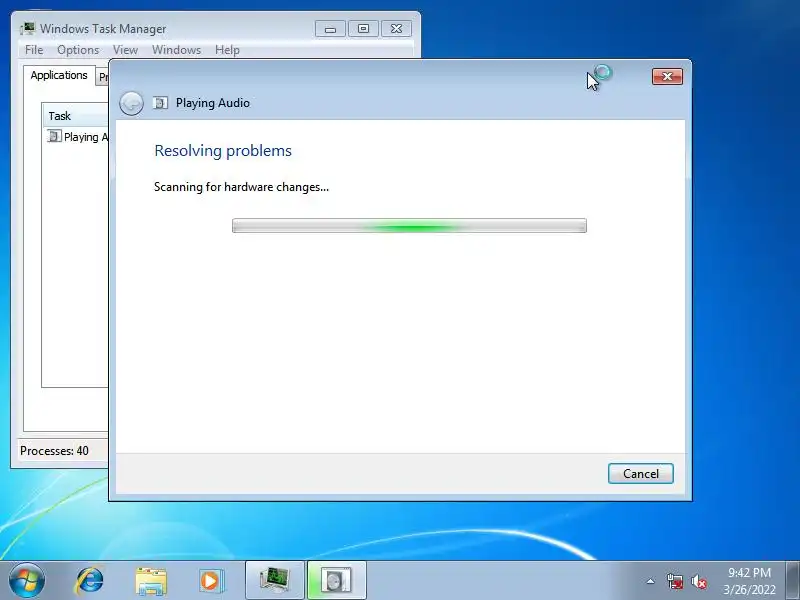Open Task Manager File menu
This screenshot has height=600, width=800.
point(34,50)
